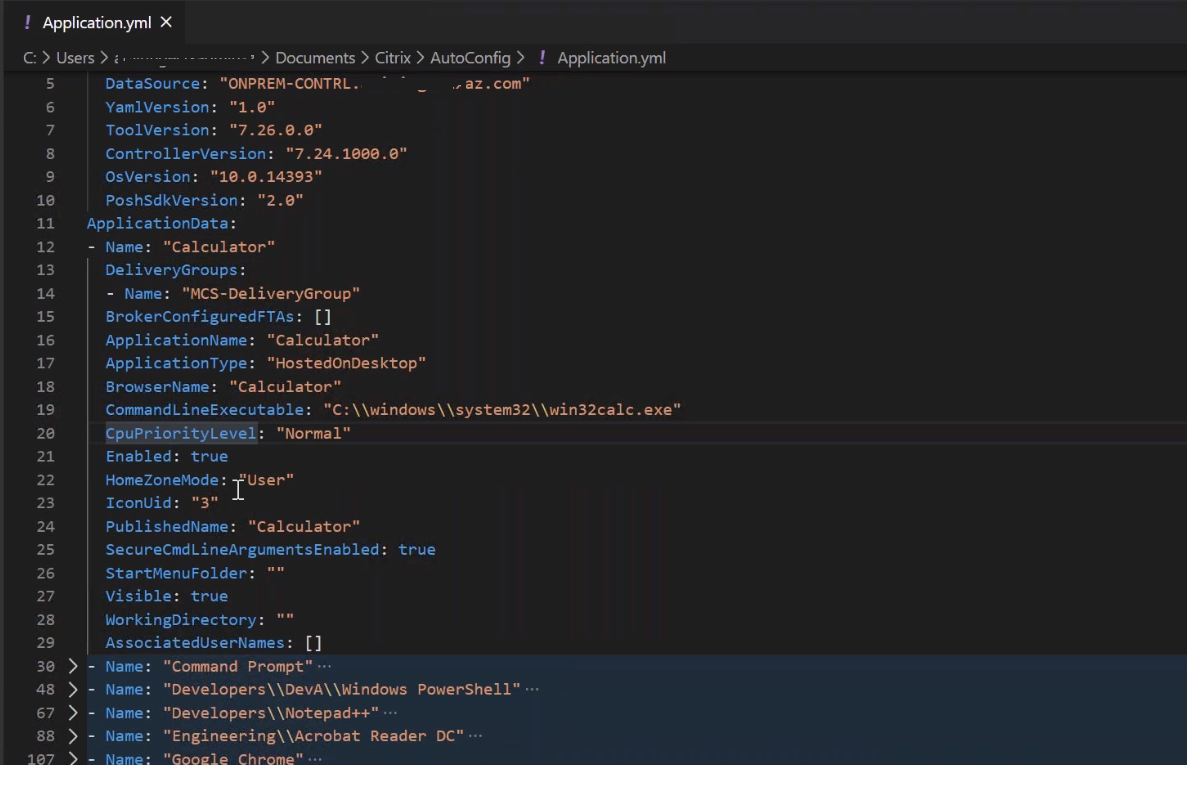Select the Application.yml editor tab
The image size is (1187, 796).
pyautogui.click(x=97, y=22)
